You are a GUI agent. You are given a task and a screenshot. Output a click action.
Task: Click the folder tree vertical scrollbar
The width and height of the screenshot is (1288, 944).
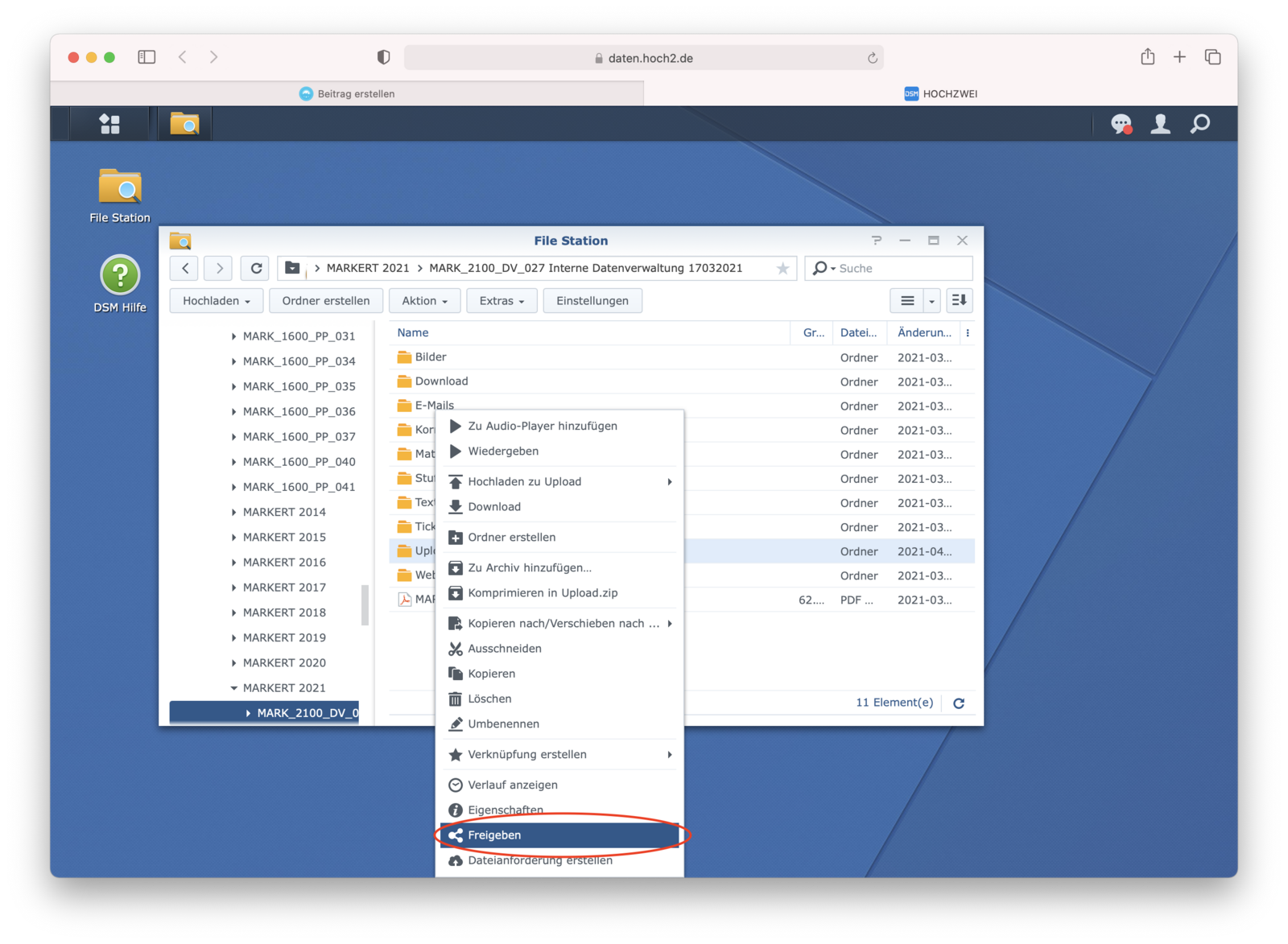click(x=365, y=604)
